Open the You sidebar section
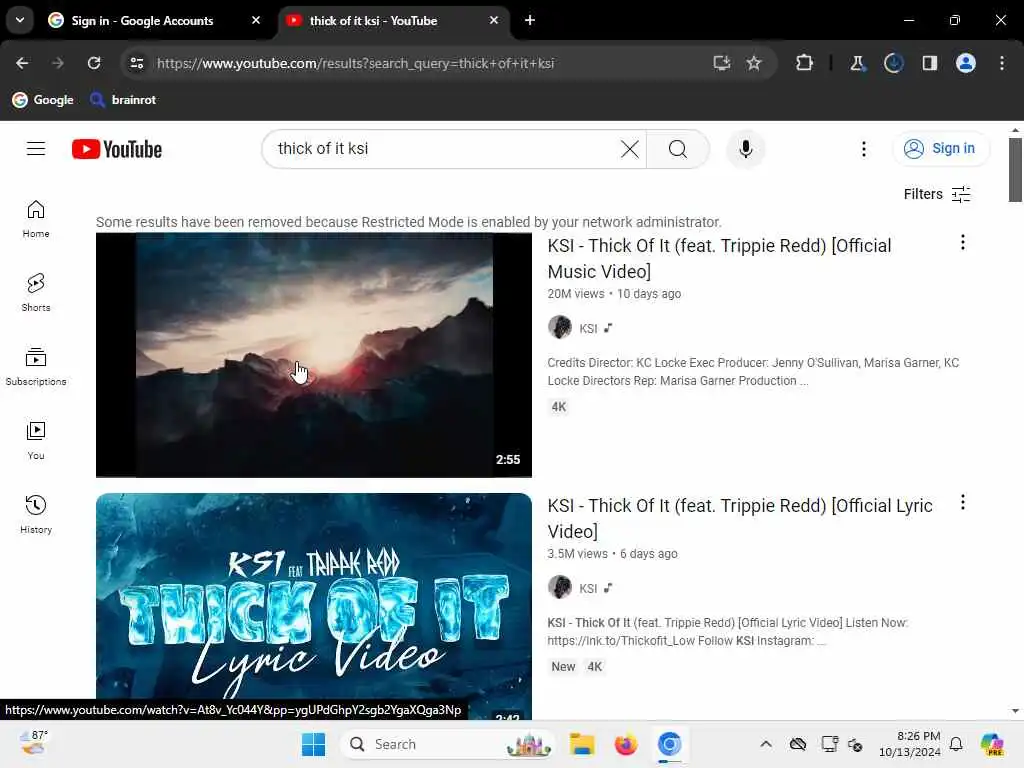Viewport: 1024px width, 768px height. (x=36, y=440)
